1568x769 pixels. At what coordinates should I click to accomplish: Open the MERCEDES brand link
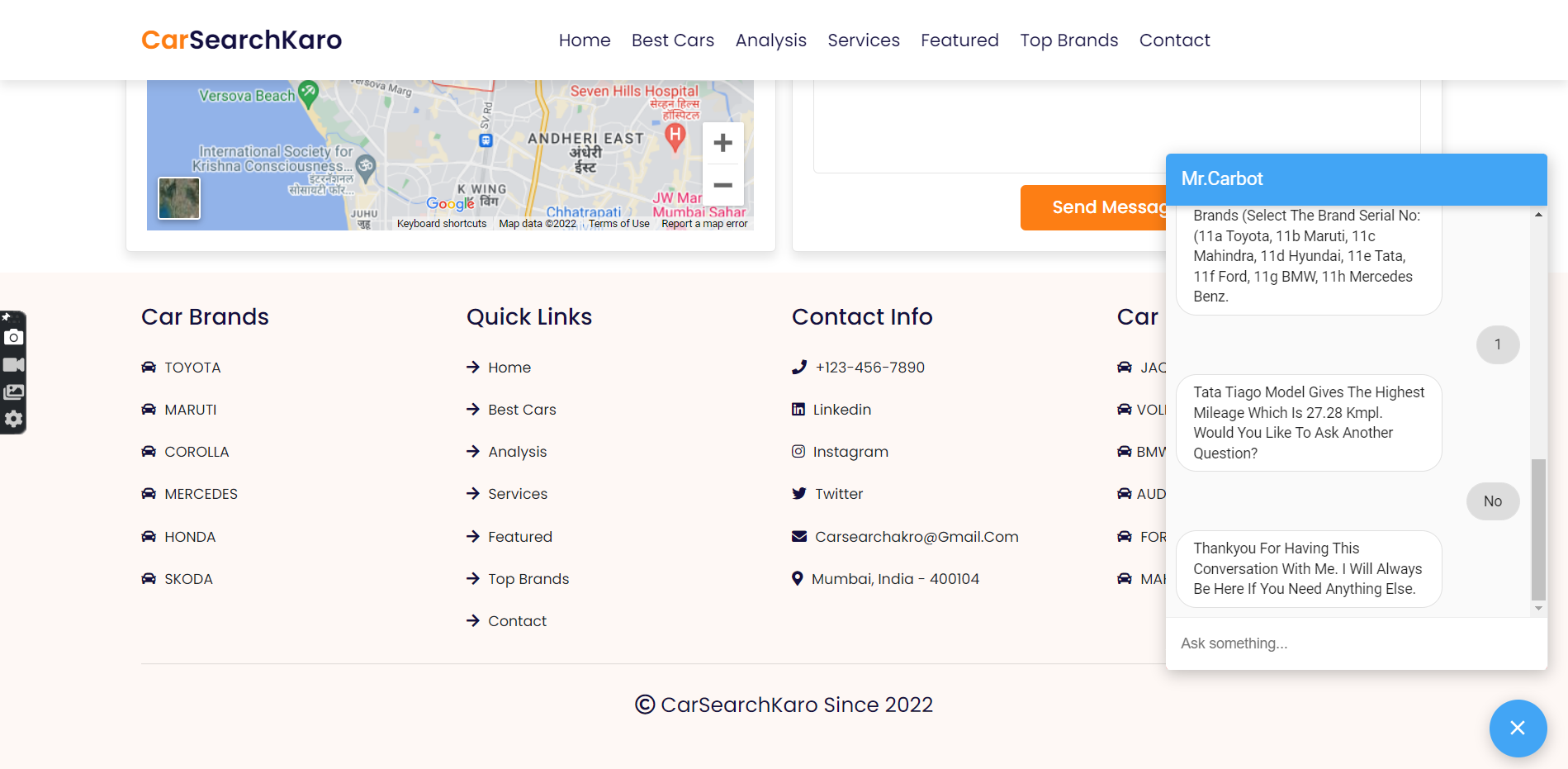[201, 494]
